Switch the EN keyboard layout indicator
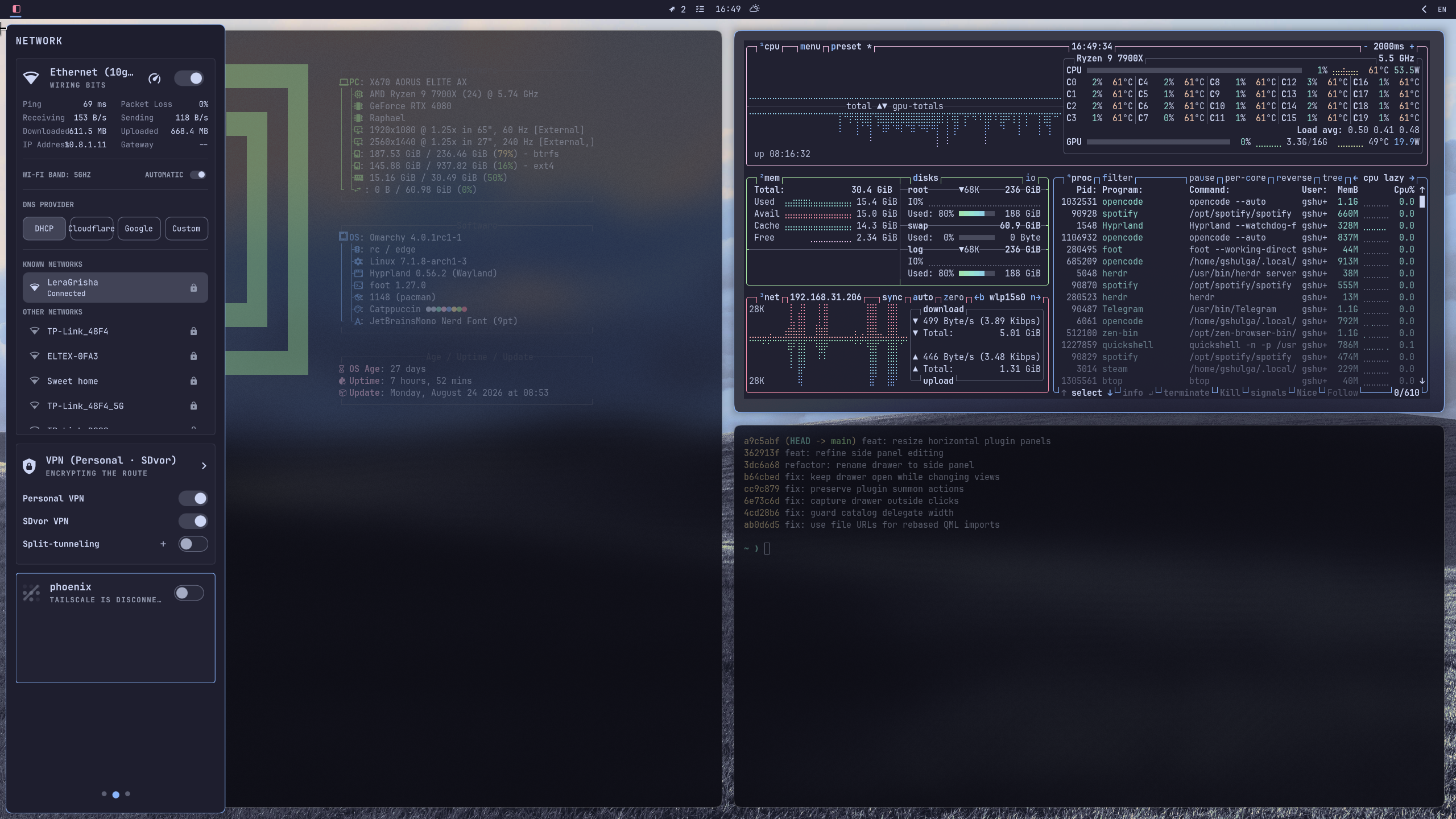 (x=1442, y=9)
